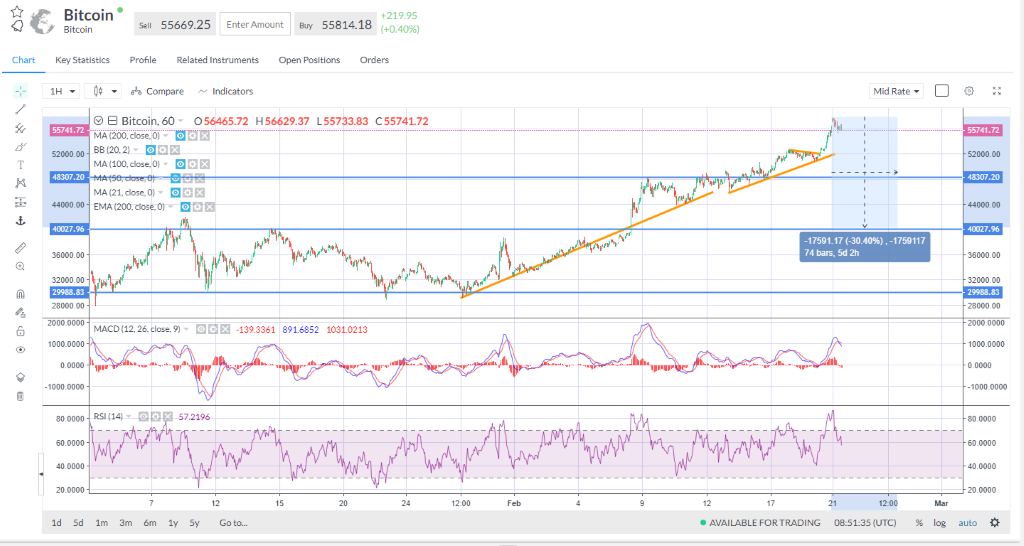Switch to the Chart tab

24,60
